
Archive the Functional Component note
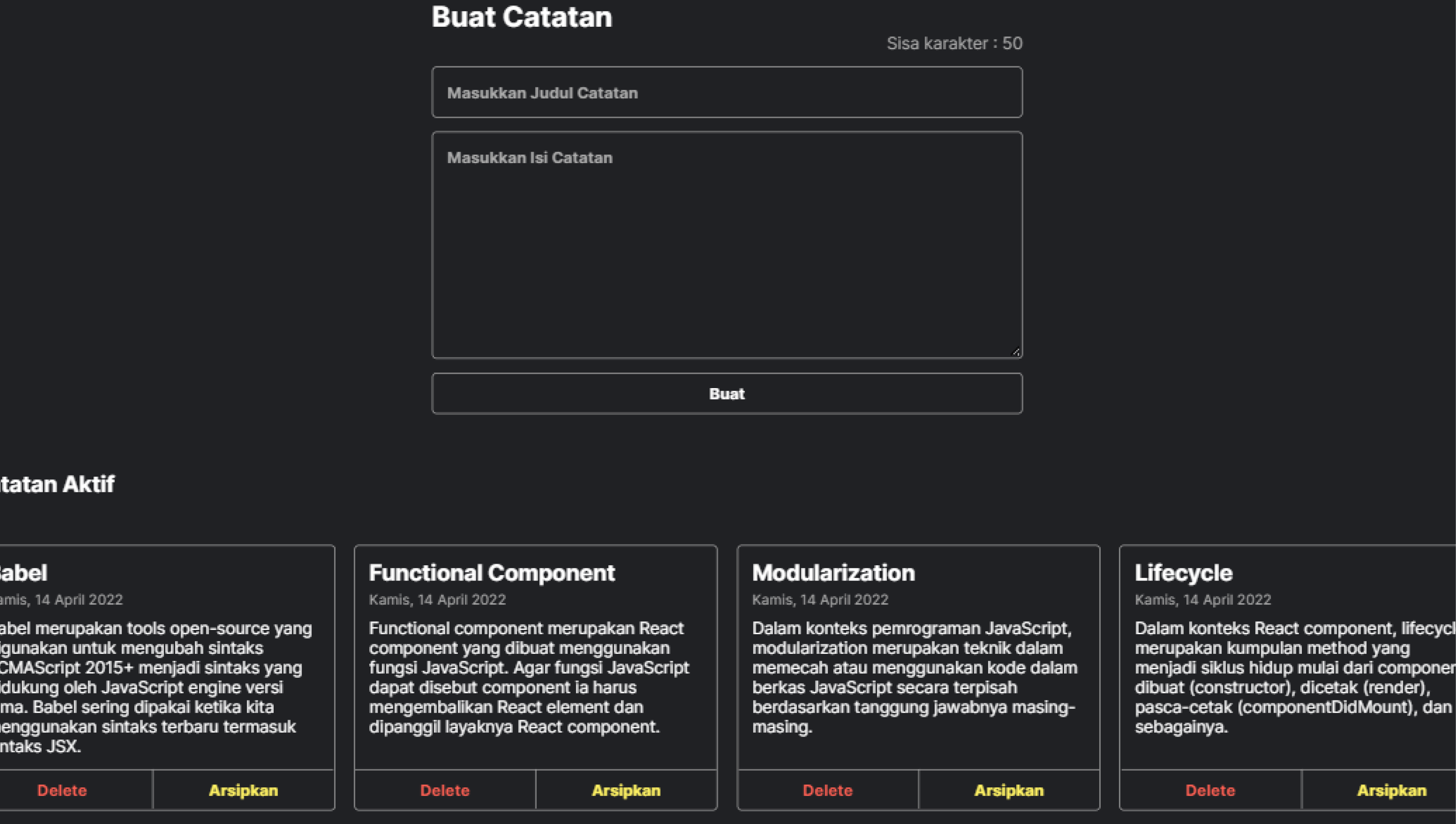point(626,790)
